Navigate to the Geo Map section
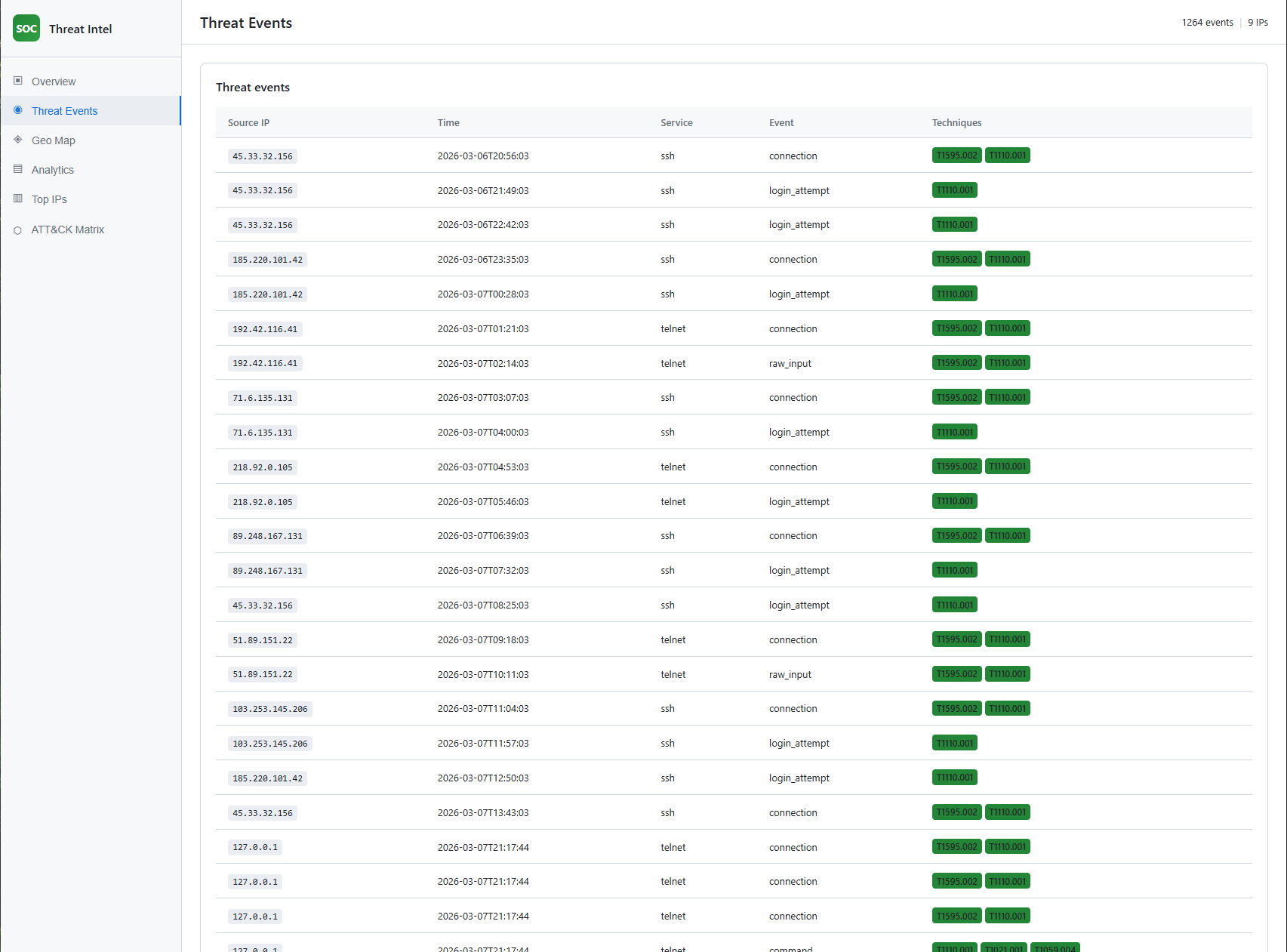Viewport: 1287px width, 952px height. click(54, 140)
